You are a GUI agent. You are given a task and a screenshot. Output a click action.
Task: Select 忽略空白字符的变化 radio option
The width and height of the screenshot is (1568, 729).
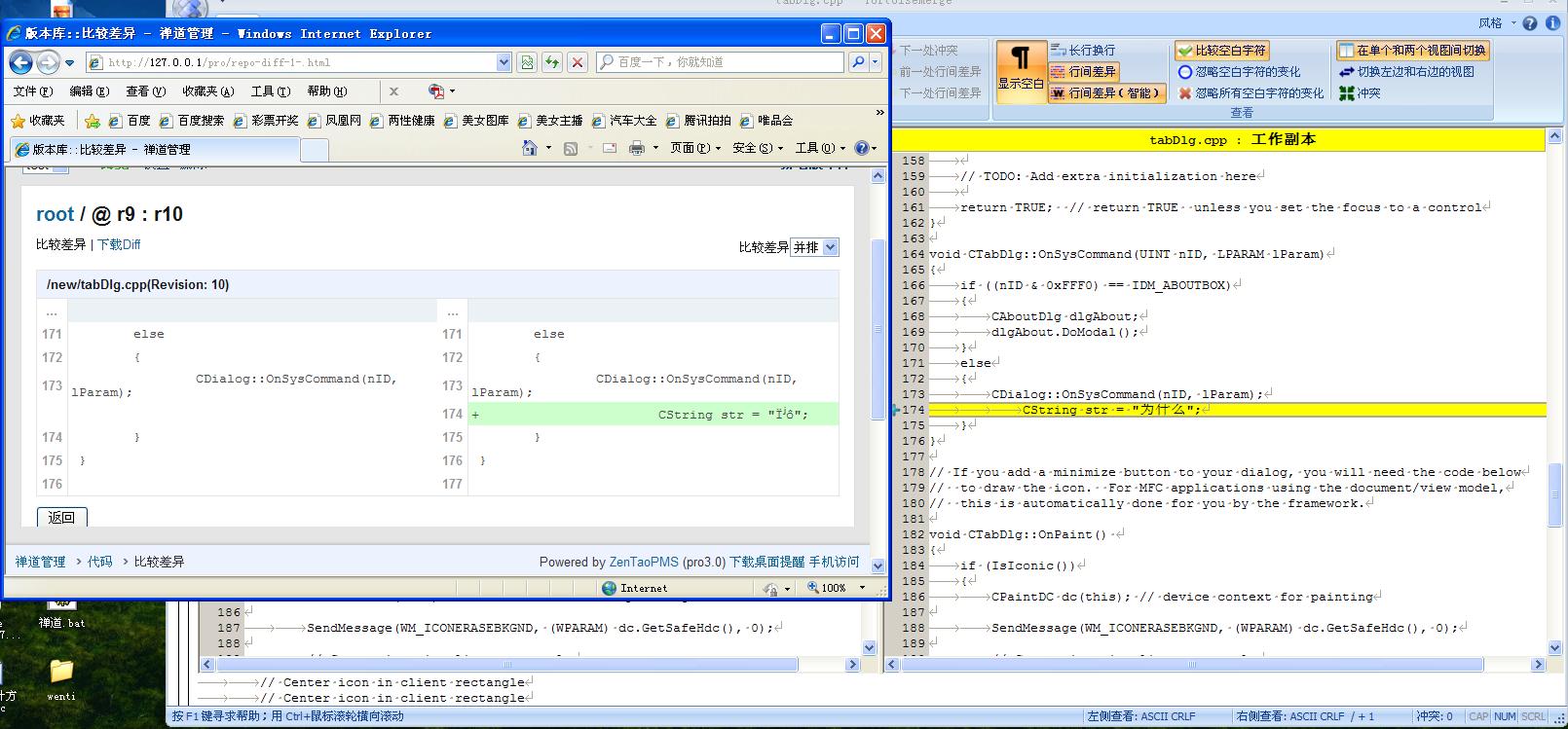1185,72
